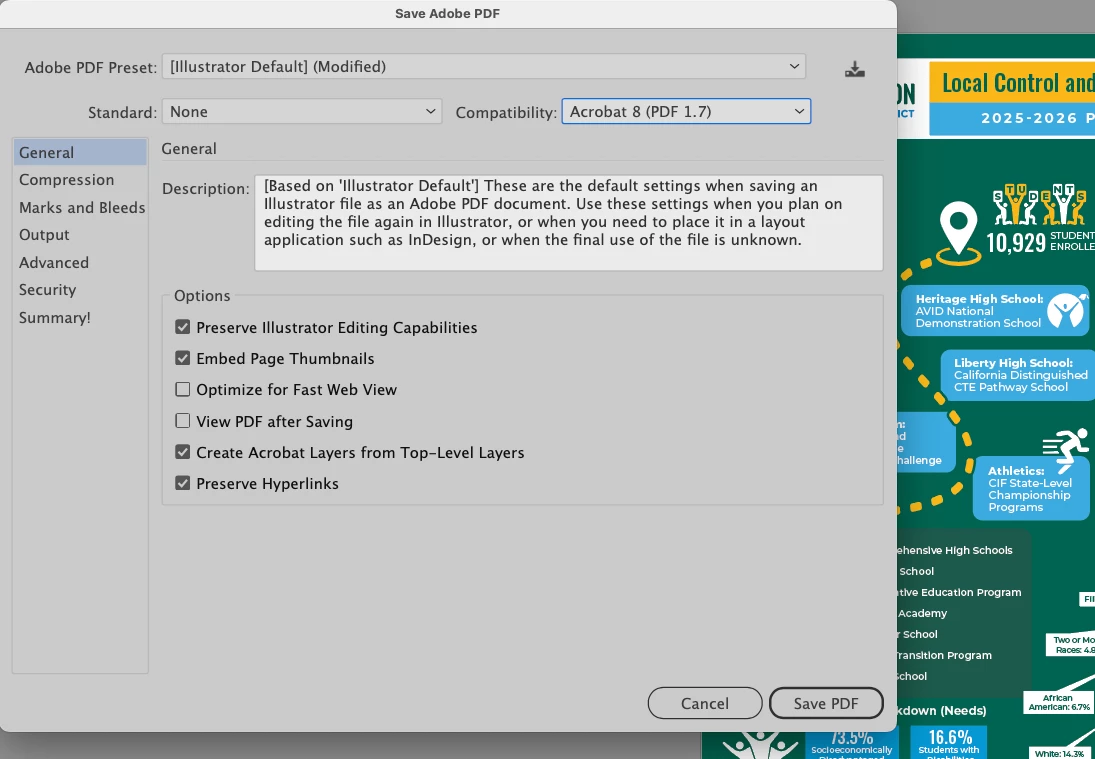Go to the Output category
The width and height of the screenshot is (1095, 759).
pyautogui.click(x=44, y=235)
